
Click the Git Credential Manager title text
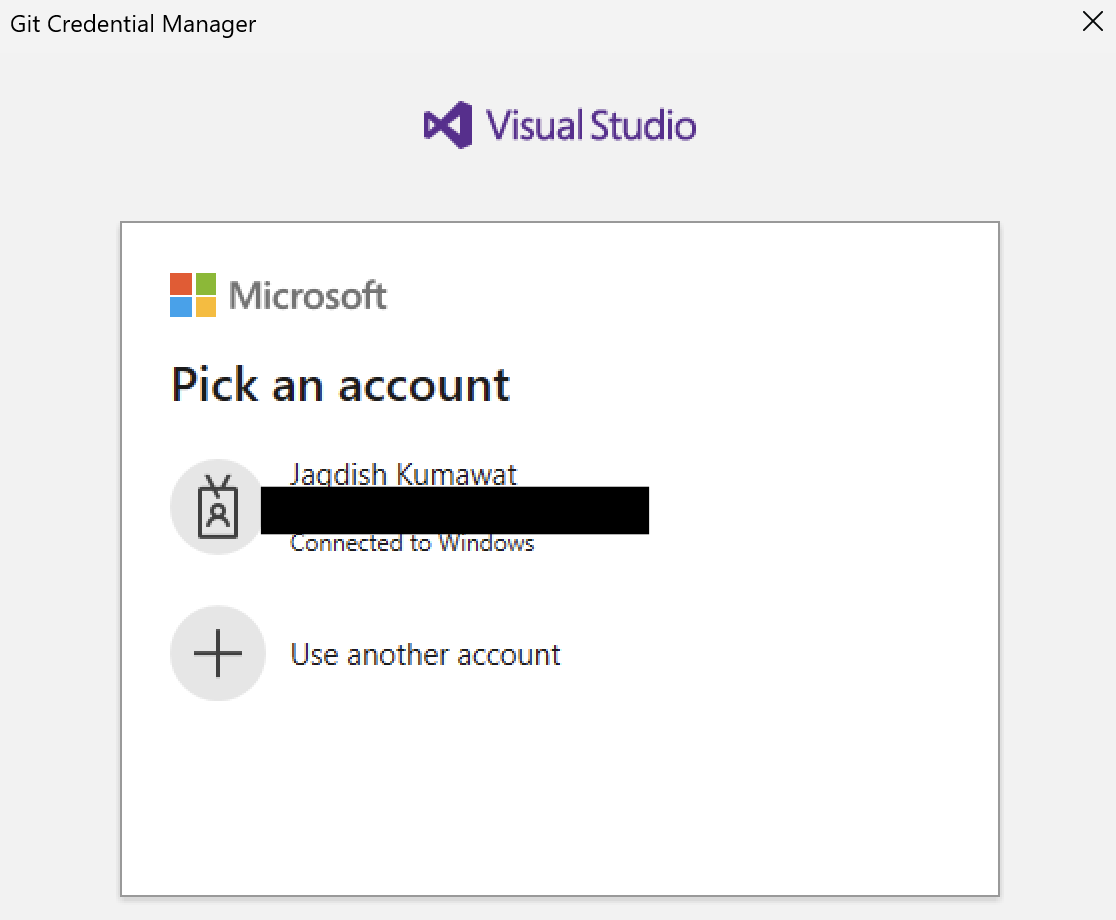132,23
